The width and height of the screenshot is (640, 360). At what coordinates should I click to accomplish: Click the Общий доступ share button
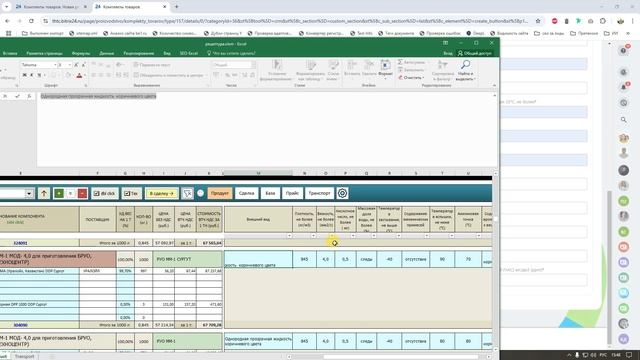pos(474,53)
